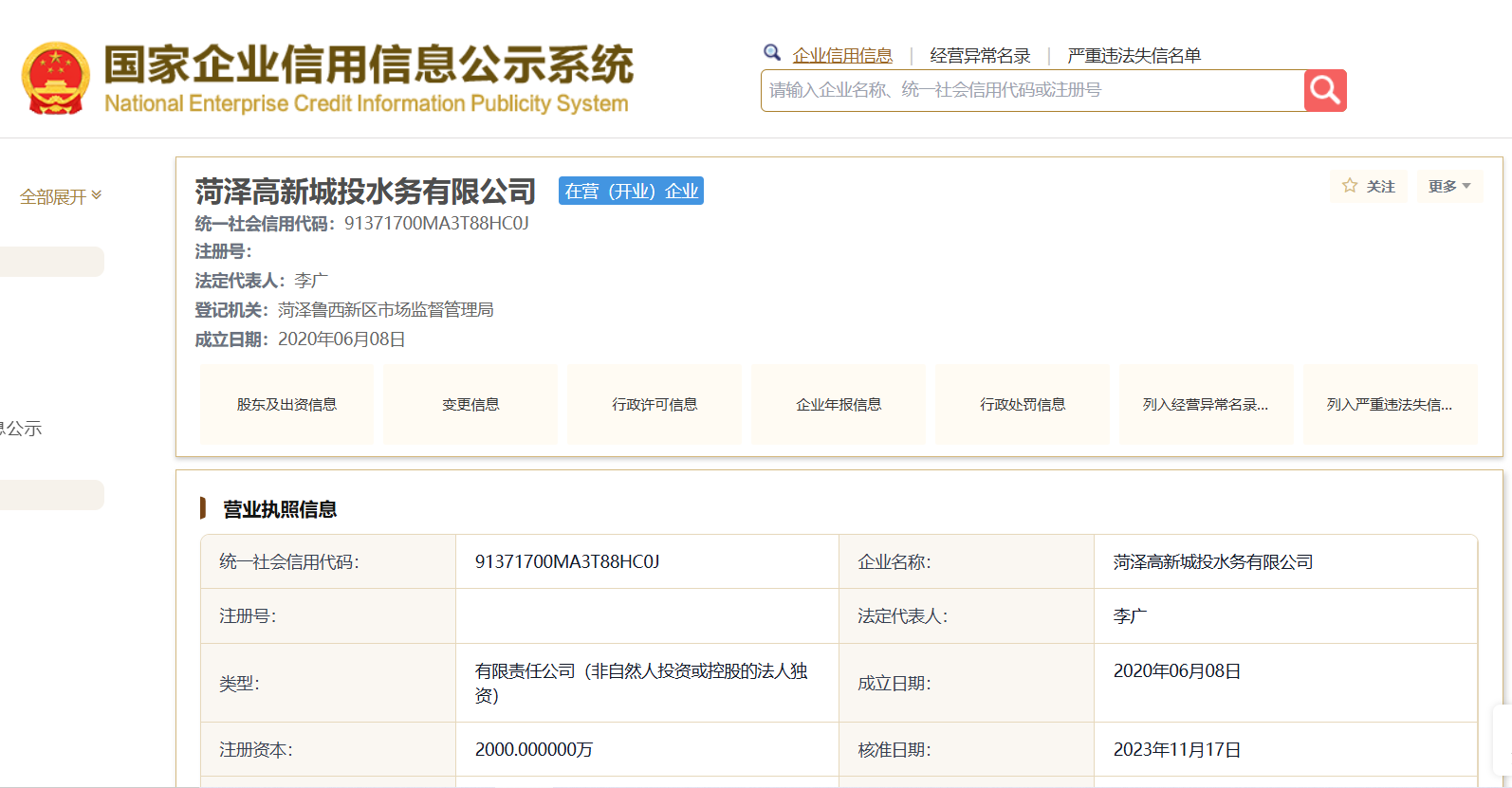
Task: Click the 国家企业信用信息公示系统 site title
Action: click(367, 64)
